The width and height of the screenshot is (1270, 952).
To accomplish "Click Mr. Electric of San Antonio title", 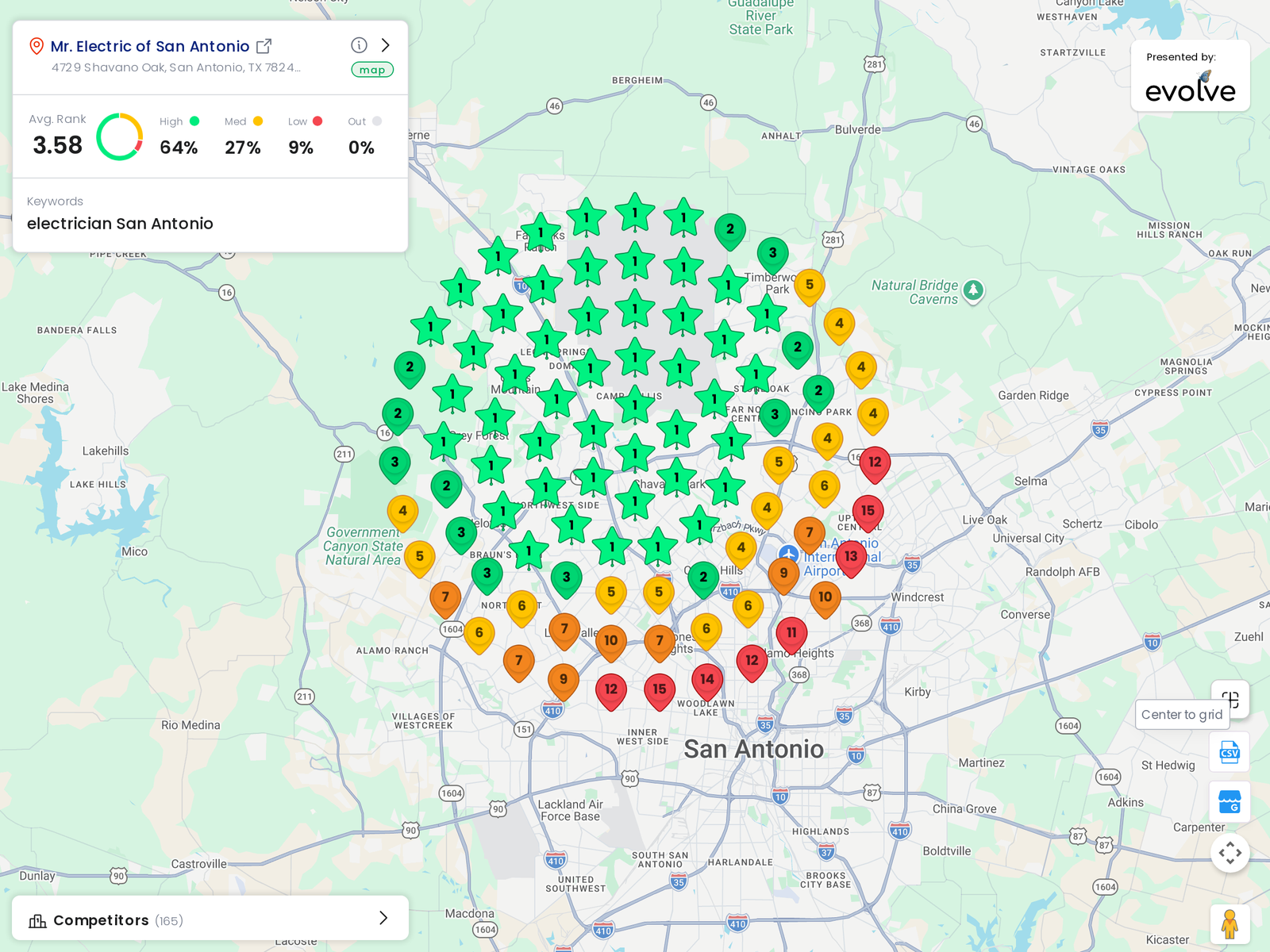I will pos(150,46).
